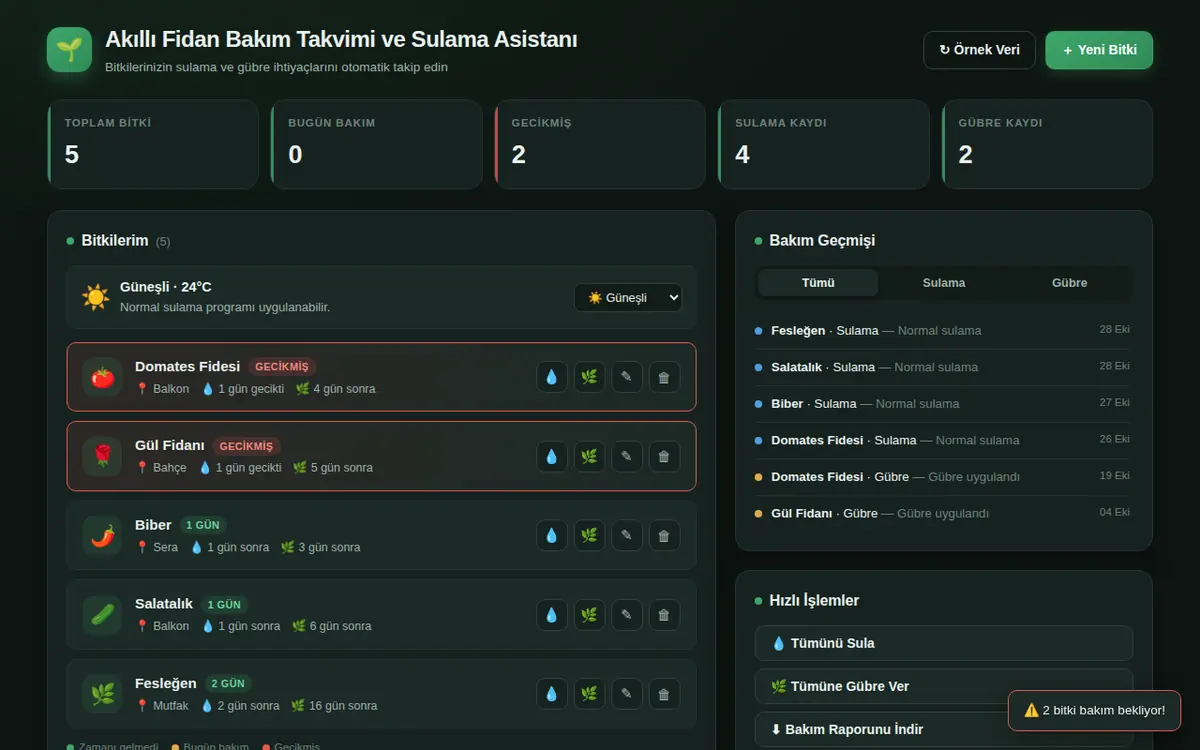The image size is (1200, 750).
Task: Add a plant with Yeni Bitki
Action: 1099,50
